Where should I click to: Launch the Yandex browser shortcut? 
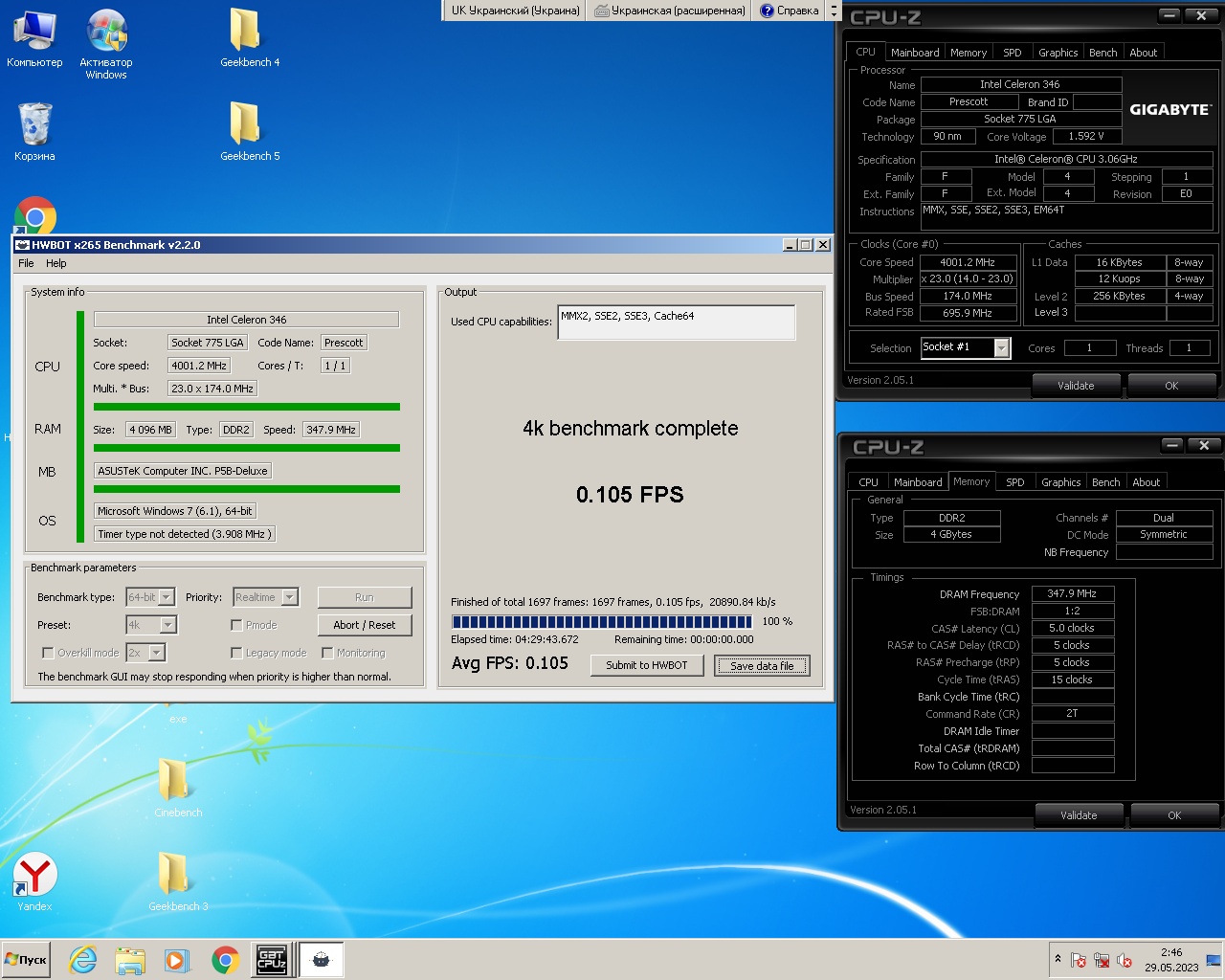point(34,882)
